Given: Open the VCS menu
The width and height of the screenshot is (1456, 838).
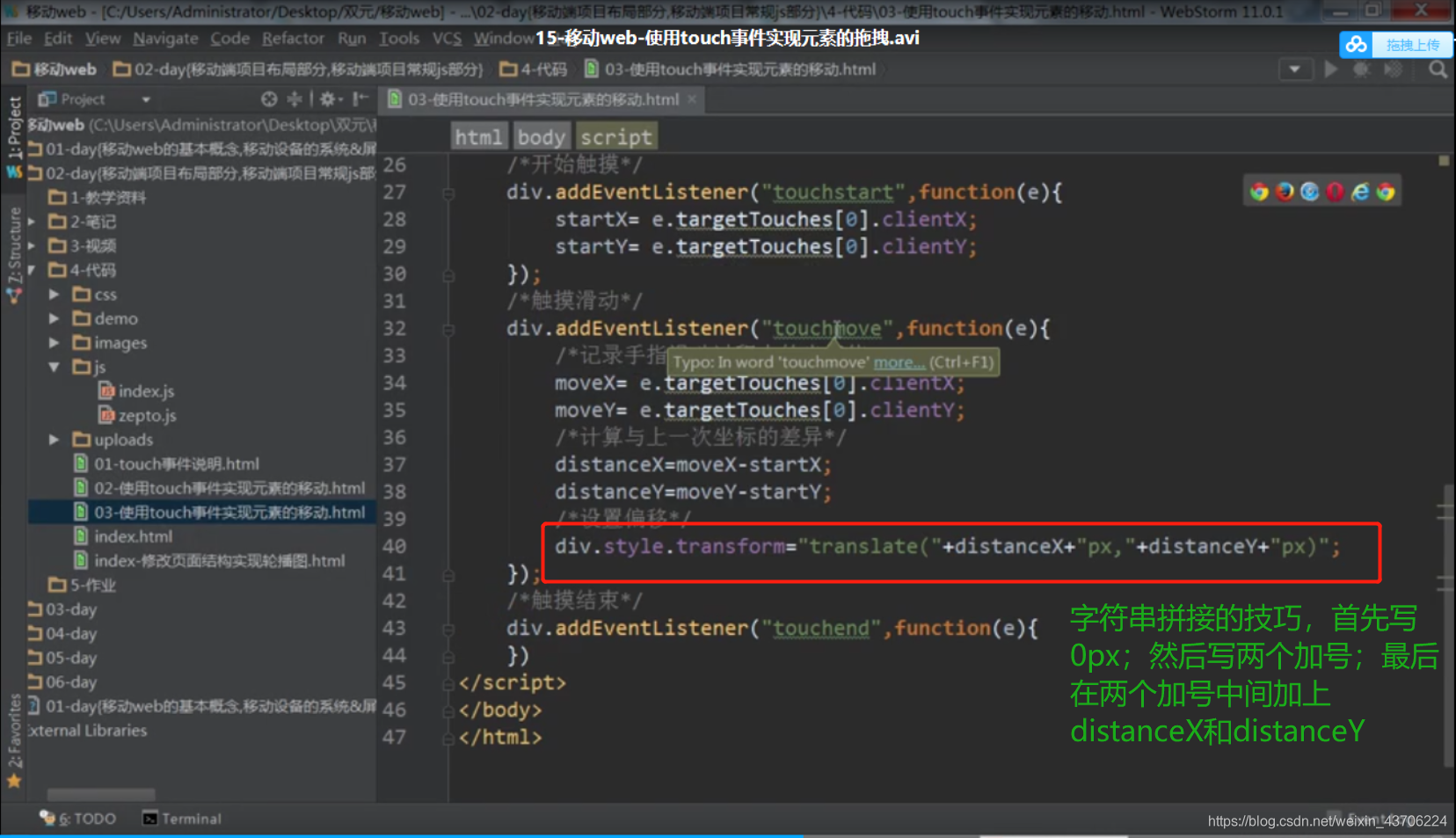Looking at the screenshot, I should (x=447, y=39).
